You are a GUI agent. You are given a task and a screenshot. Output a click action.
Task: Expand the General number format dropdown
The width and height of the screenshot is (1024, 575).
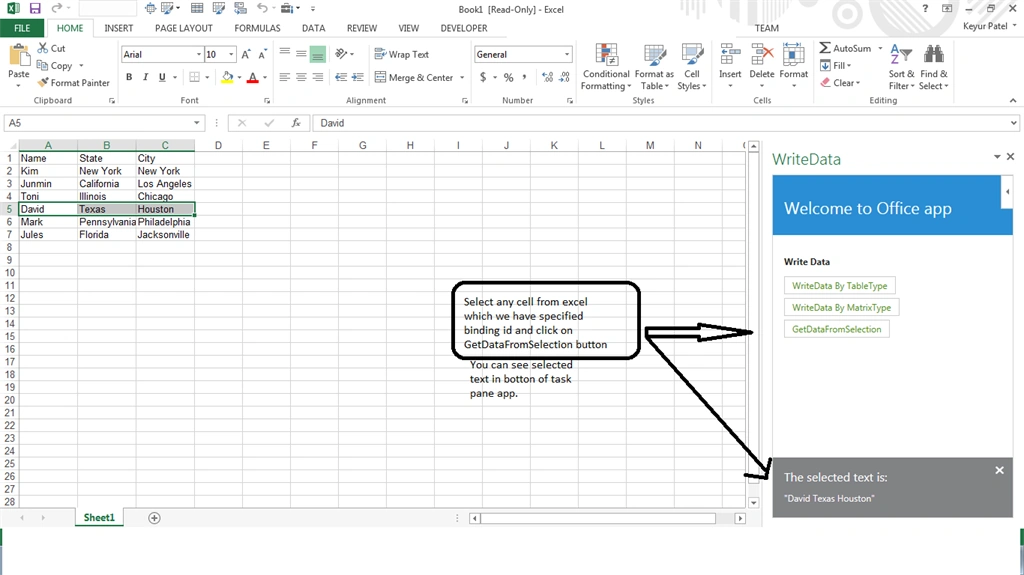566,54
